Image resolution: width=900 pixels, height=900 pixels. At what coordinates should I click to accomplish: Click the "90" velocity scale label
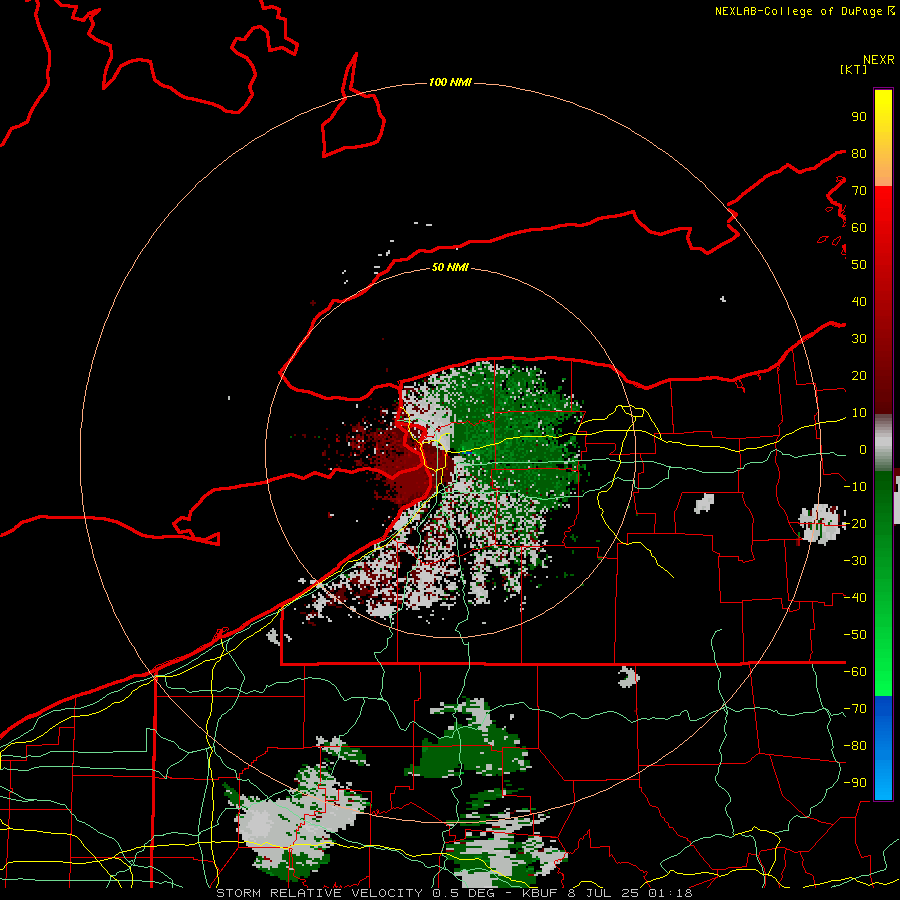click(859, 117)
